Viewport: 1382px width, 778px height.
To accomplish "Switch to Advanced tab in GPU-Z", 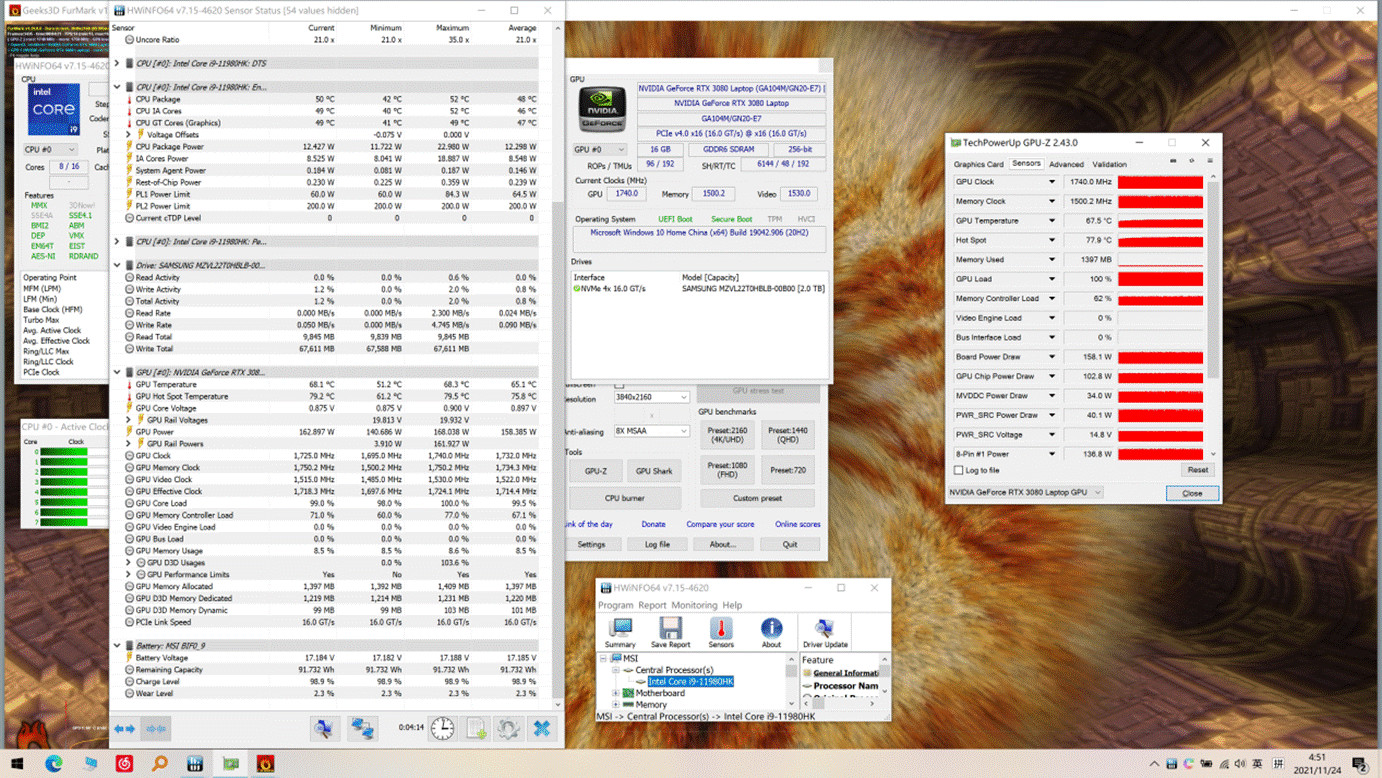I will point(1066,164).
